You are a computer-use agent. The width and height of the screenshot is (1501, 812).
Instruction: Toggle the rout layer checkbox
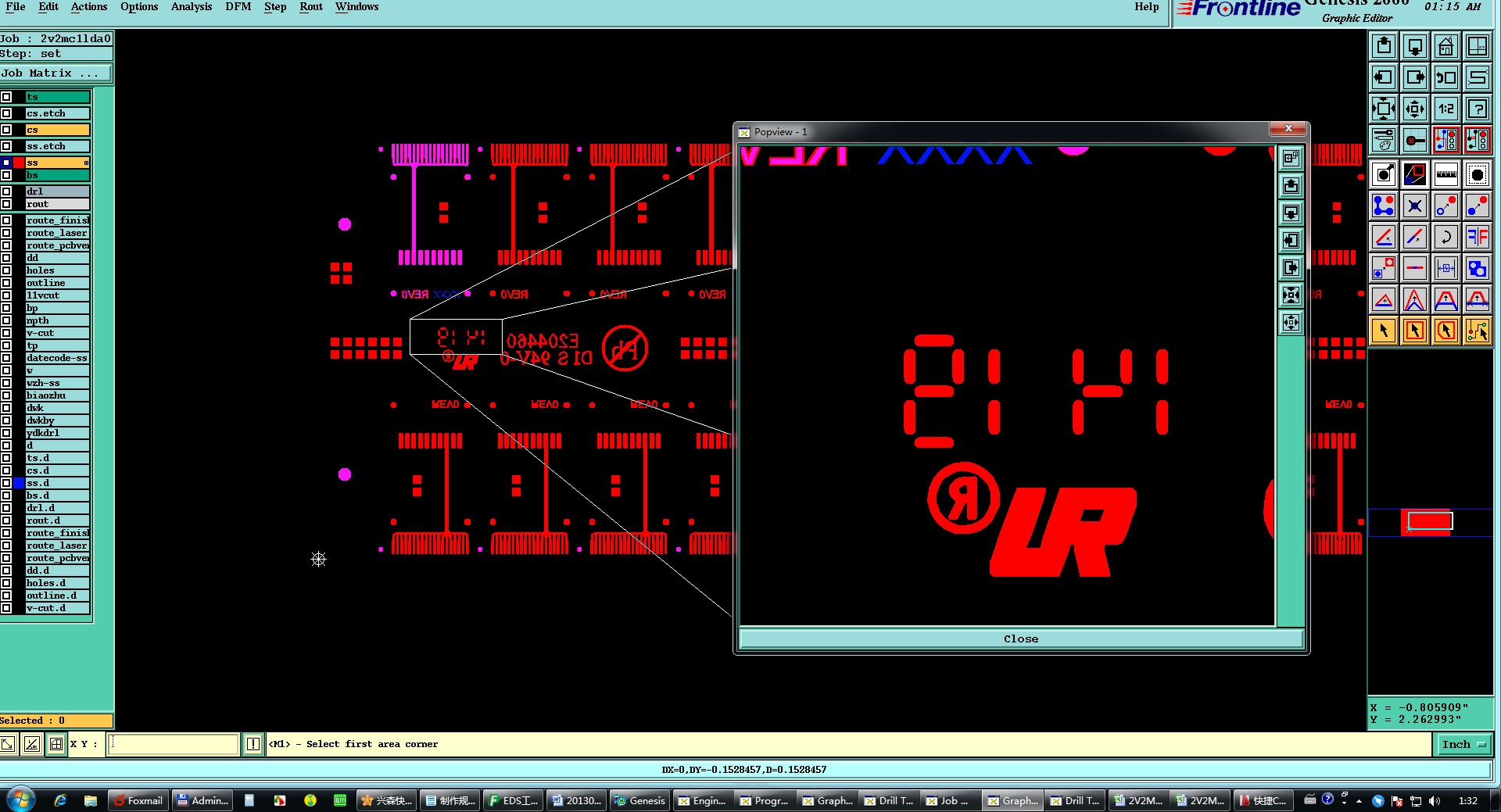(x=6, y=204)
